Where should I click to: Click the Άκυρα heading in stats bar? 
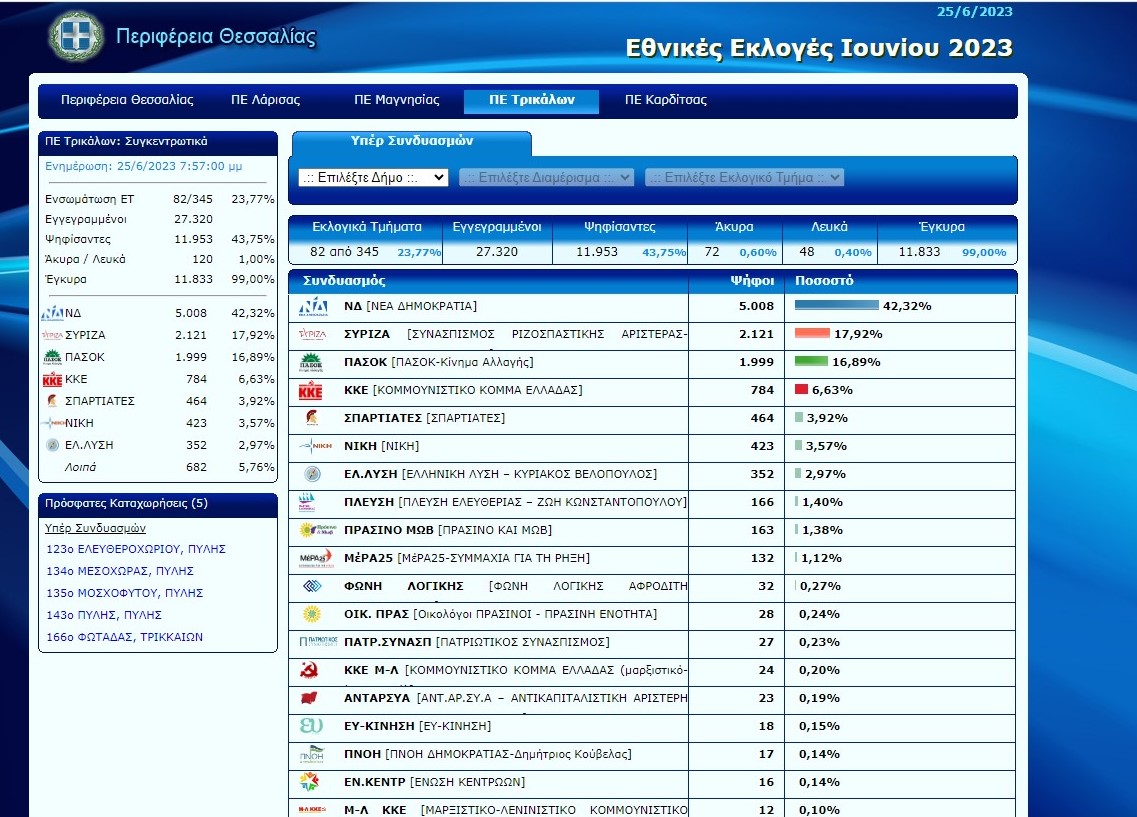(x=734, y=227)
